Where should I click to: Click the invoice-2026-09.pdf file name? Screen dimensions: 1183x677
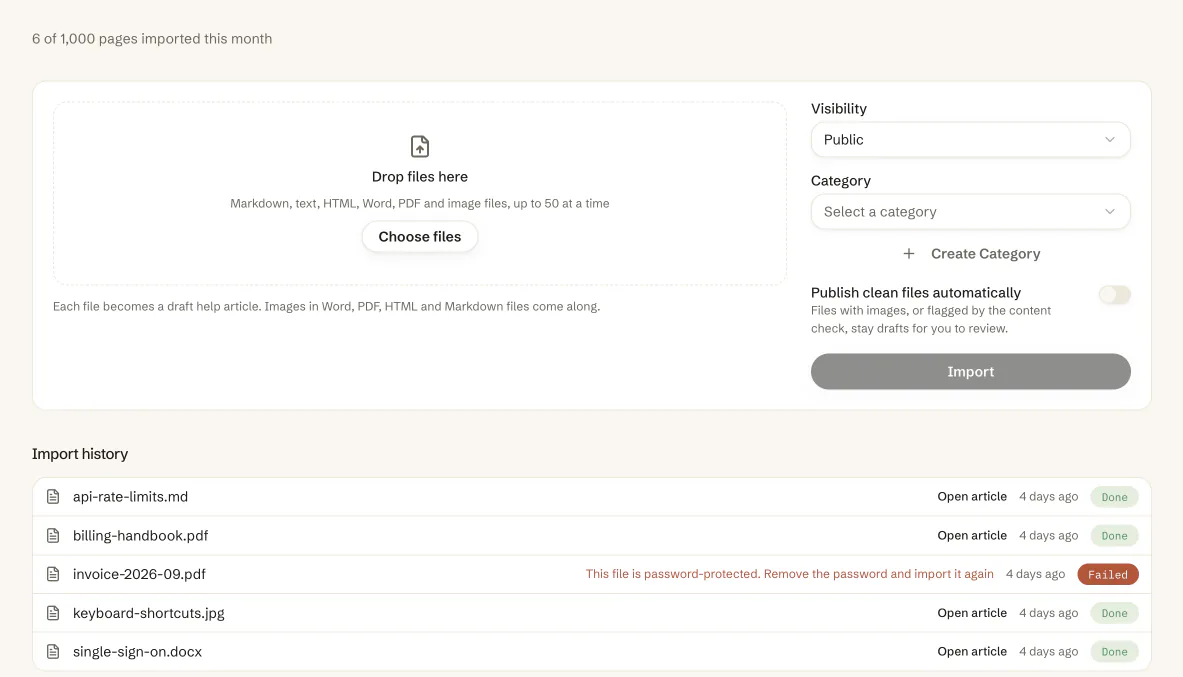[139, 574]
